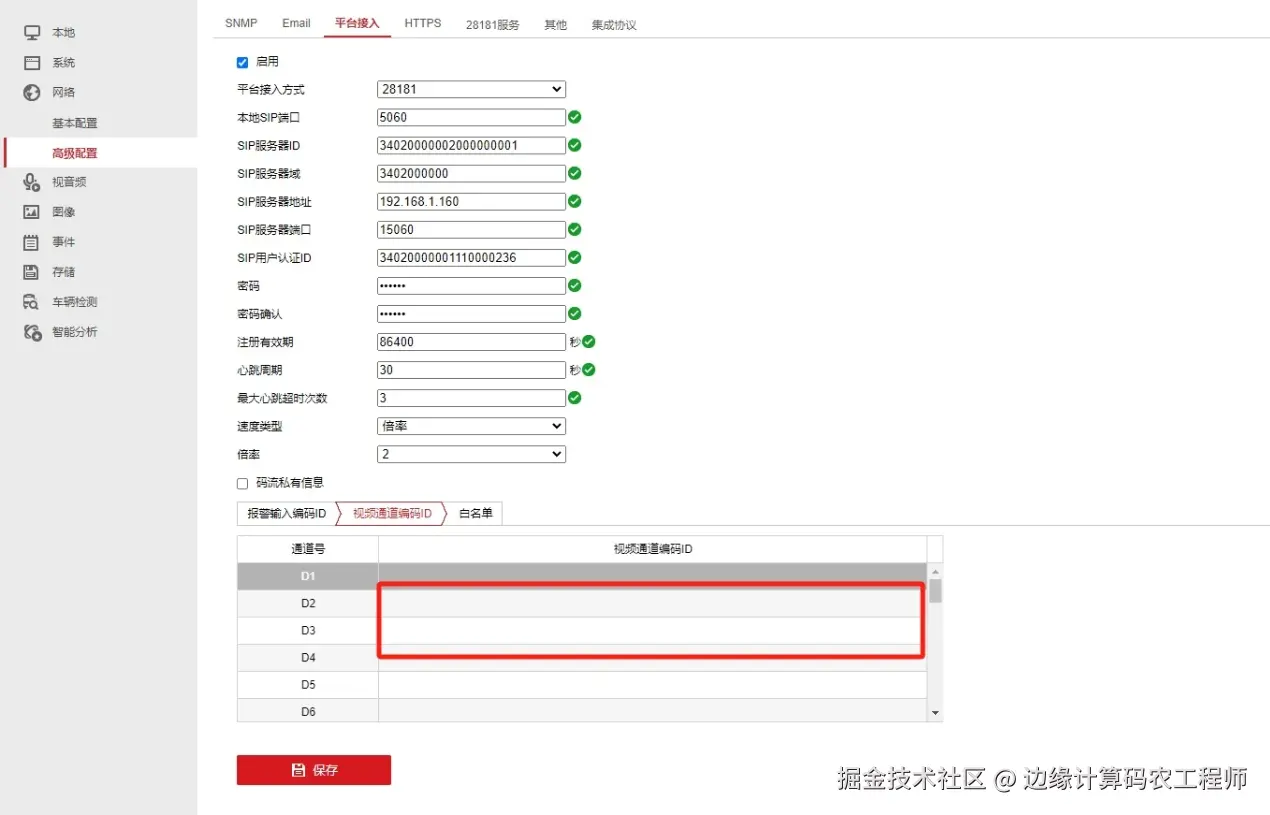Image resolution: width=1270 pixels, height=815 pixels.
Task: Click the table scrollbar down arrow
Action: pyautogui.click(x=935, y=713)
